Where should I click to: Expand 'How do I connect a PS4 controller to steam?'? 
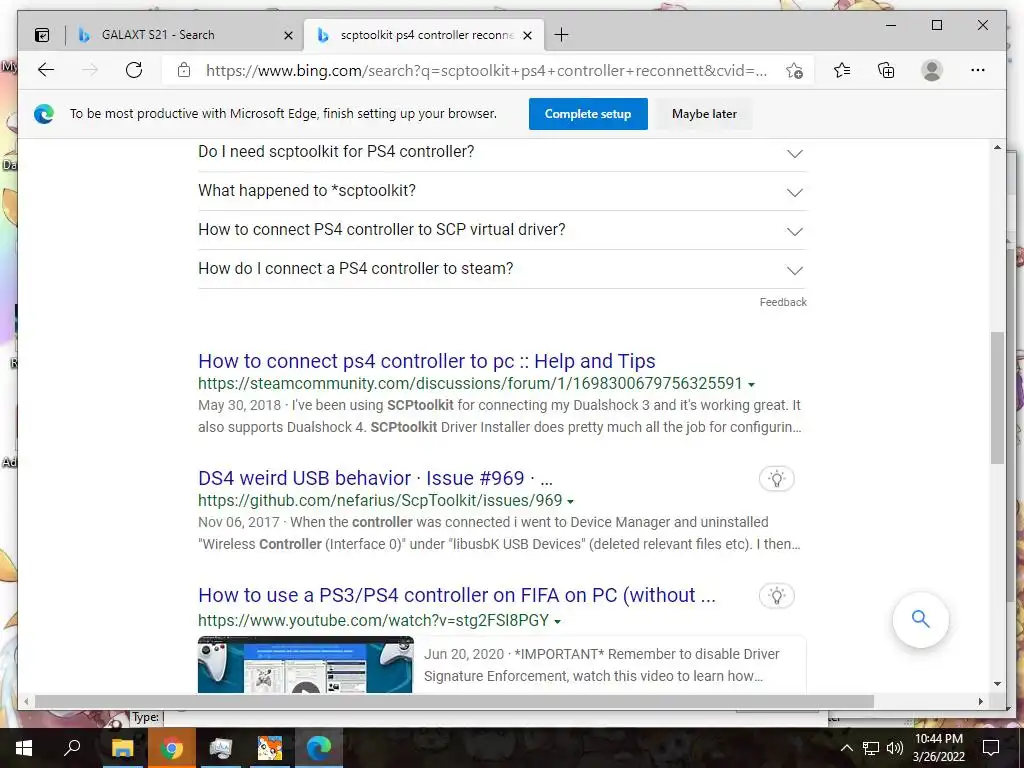(502, 269)
